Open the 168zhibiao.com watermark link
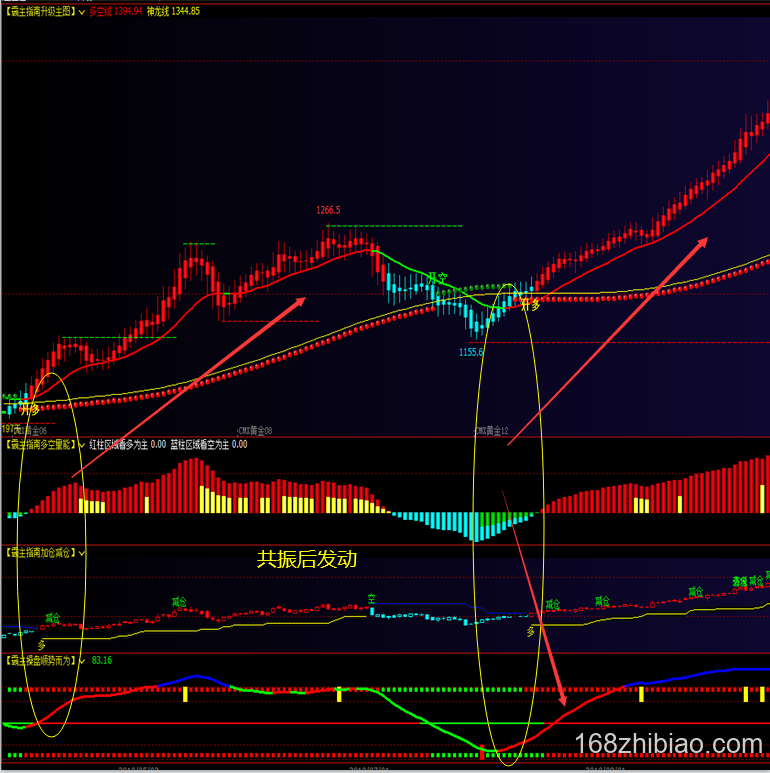The image size is (770, 773). 669,745
